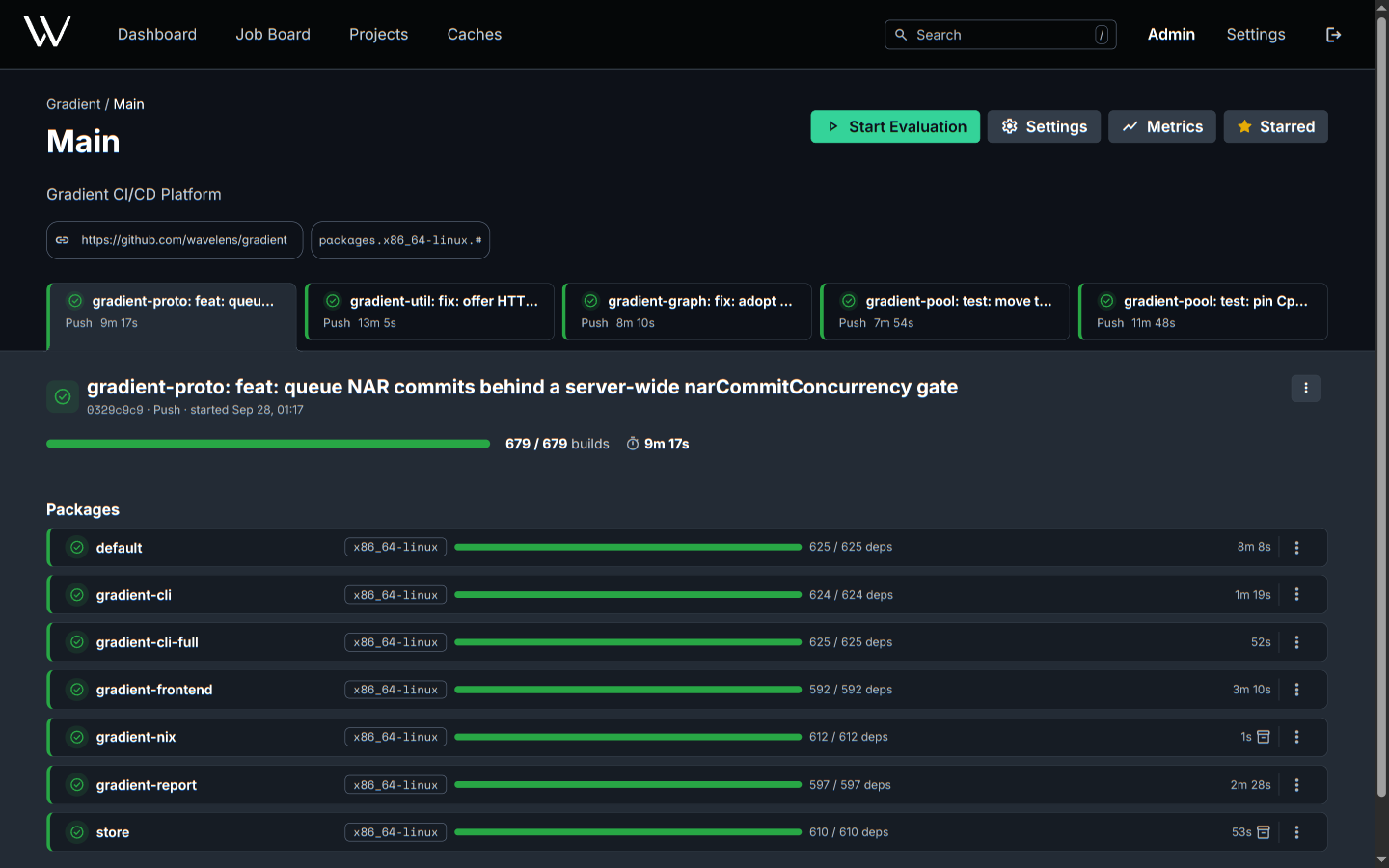Select gradient-pool test move evaluation tab

click(x=944, y=312)
